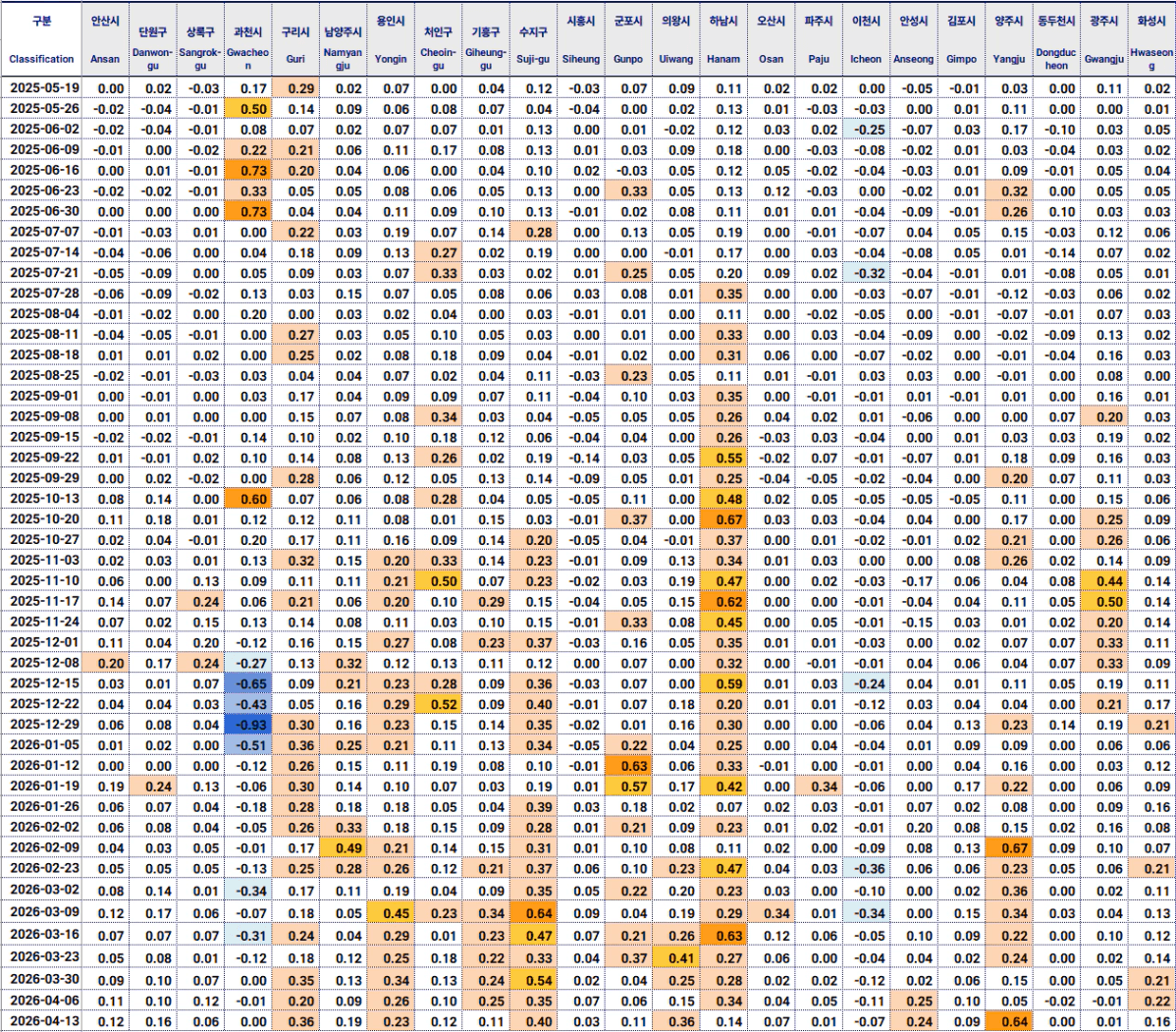Image resolution: width=1176 pixels, height=1032 pixels.
Task: Click the 수지구 Suji-gu column header
Action: (533, 38)
